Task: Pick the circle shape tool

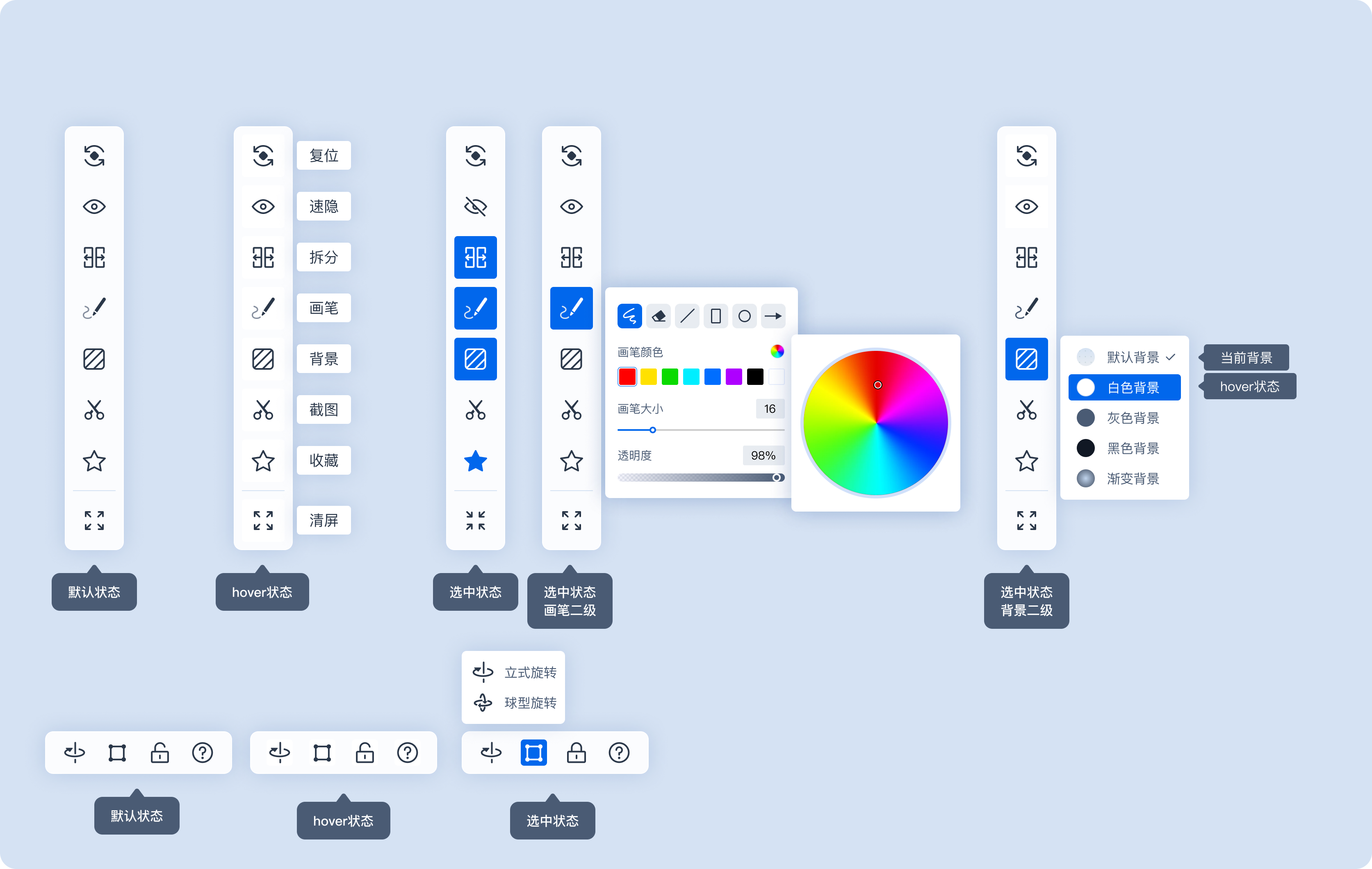Action: (x=744, y=316)
